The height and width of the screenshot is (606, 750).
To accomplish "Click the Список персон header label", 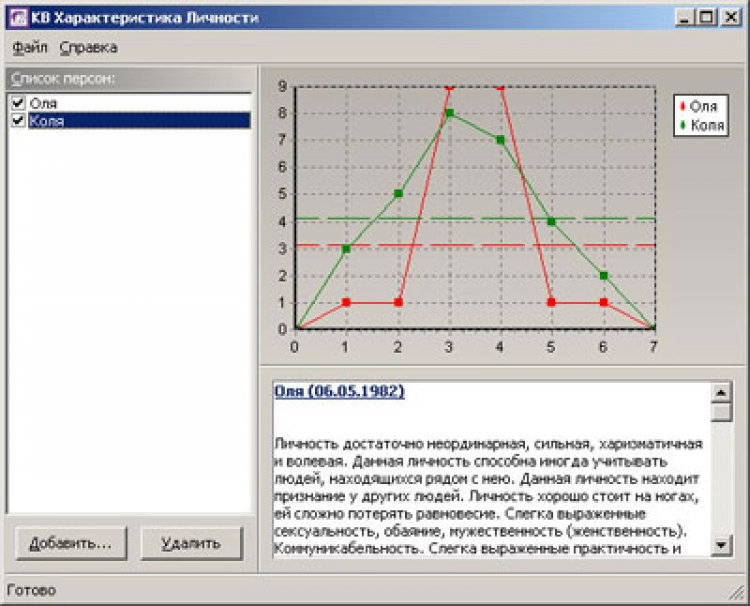I will [x=63, y=78].
